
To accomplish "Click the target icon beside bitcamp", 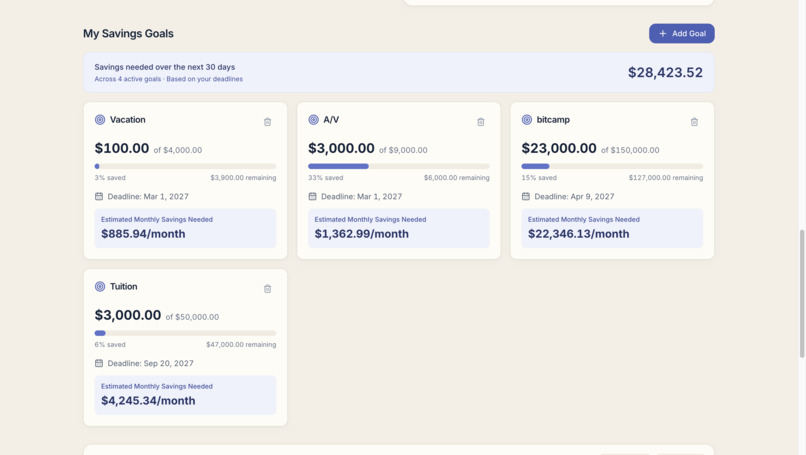I will (527, 120).
